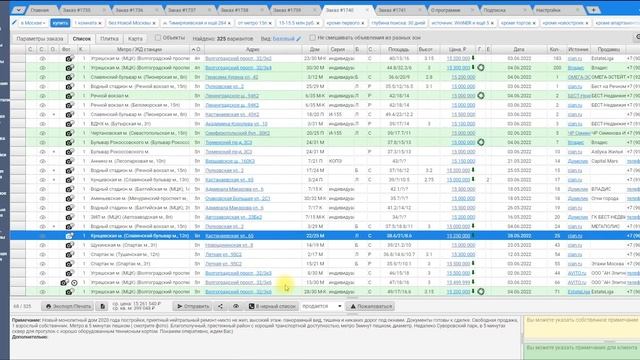Viewport: 640px width, 360px height.
Task: Click the Источник column header
Action: (x=578, y=49)
